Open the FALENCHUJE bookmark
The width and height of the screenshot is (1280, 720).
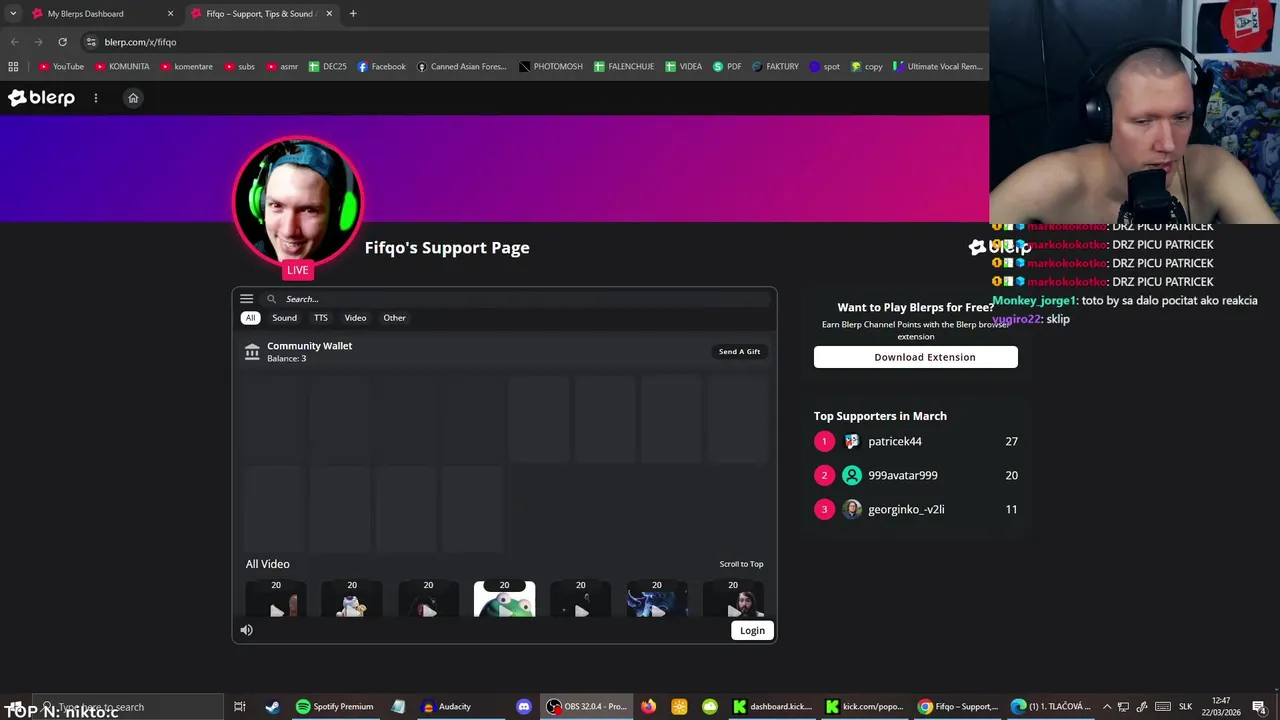(x=624, y=67)
